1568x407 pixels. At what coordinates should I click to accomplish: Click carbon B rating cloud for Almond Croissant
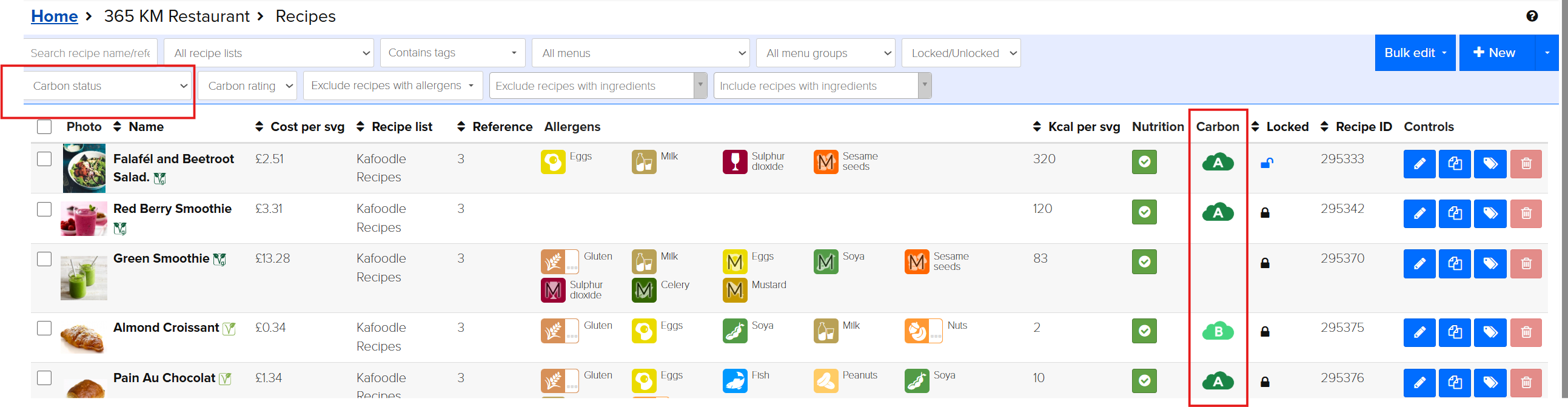[x=1218, y=331]
